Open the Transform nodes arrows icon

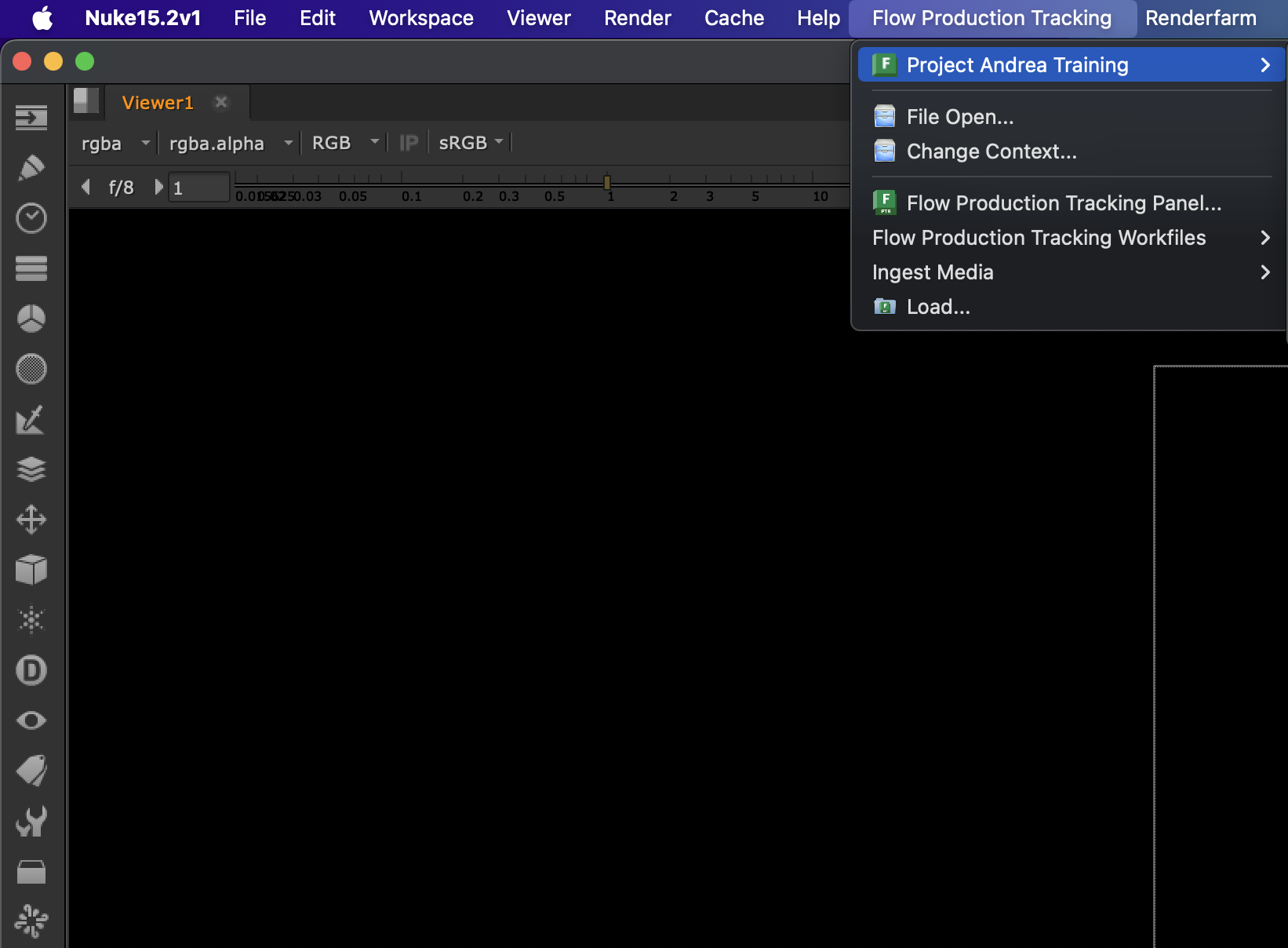[x=31, y=520]
